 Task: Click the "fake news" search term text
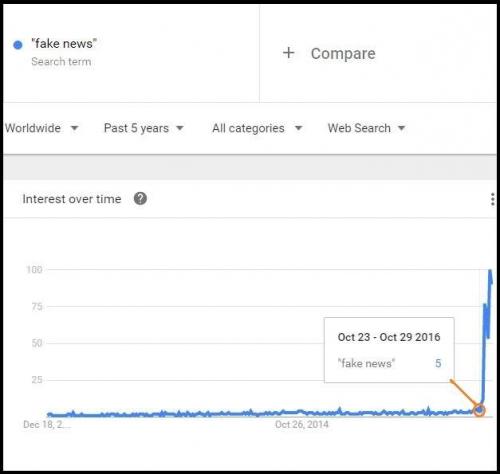(64, 44)
